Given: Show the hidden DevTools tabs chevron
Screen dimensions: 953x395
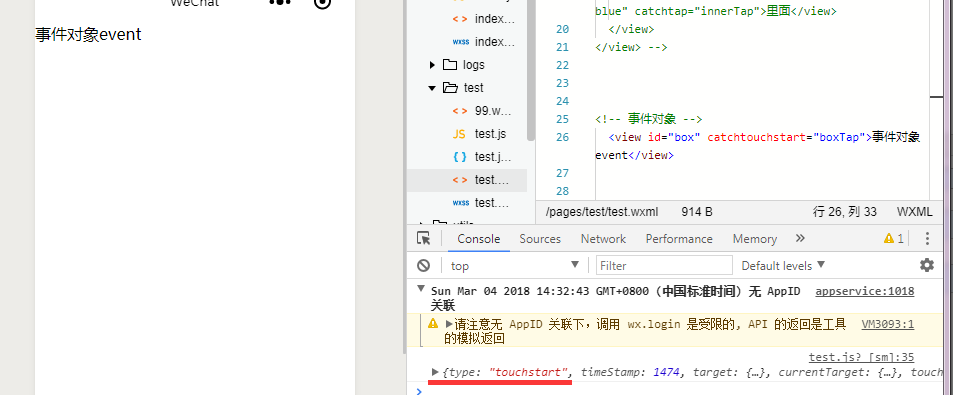Looking at the screenshot, I should tap(800, 238).
